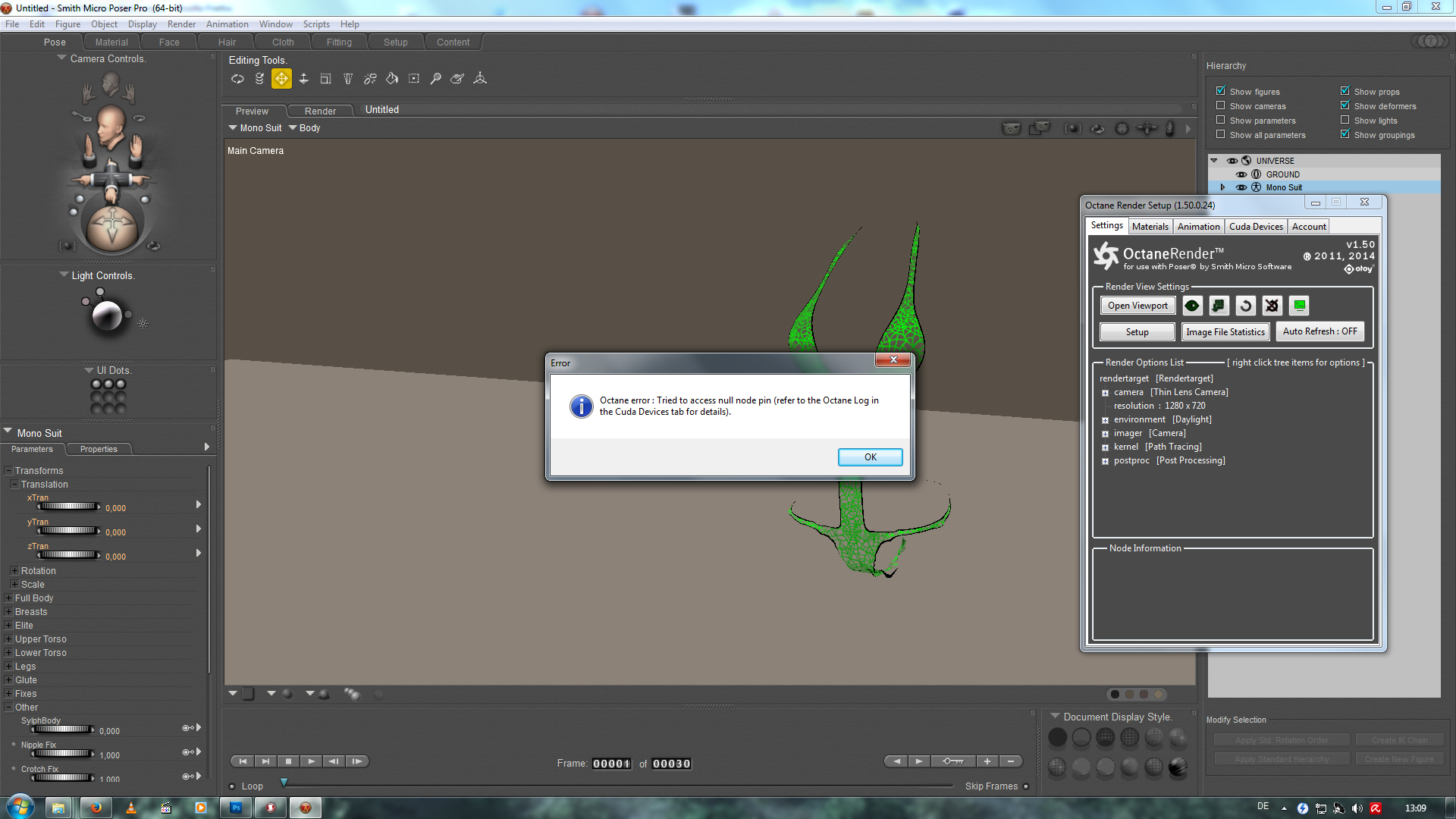The height and width of the screenshot is (819, 1456).
Task: Enable the Show all parameters checkbox
Action: click(x=1221, y=134)
